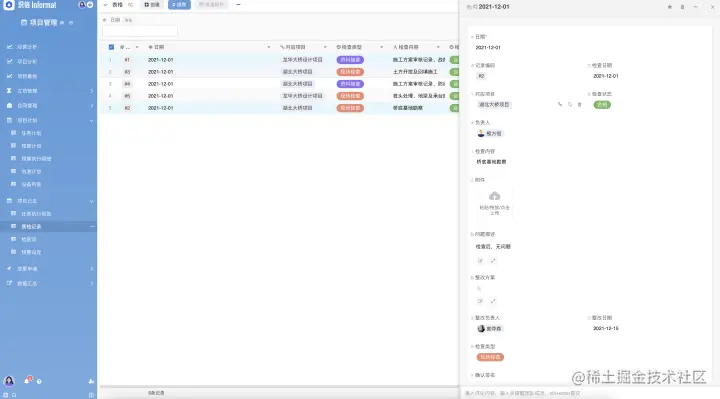Click the add-member icon at sidebar bottom right

coord(91,381)
